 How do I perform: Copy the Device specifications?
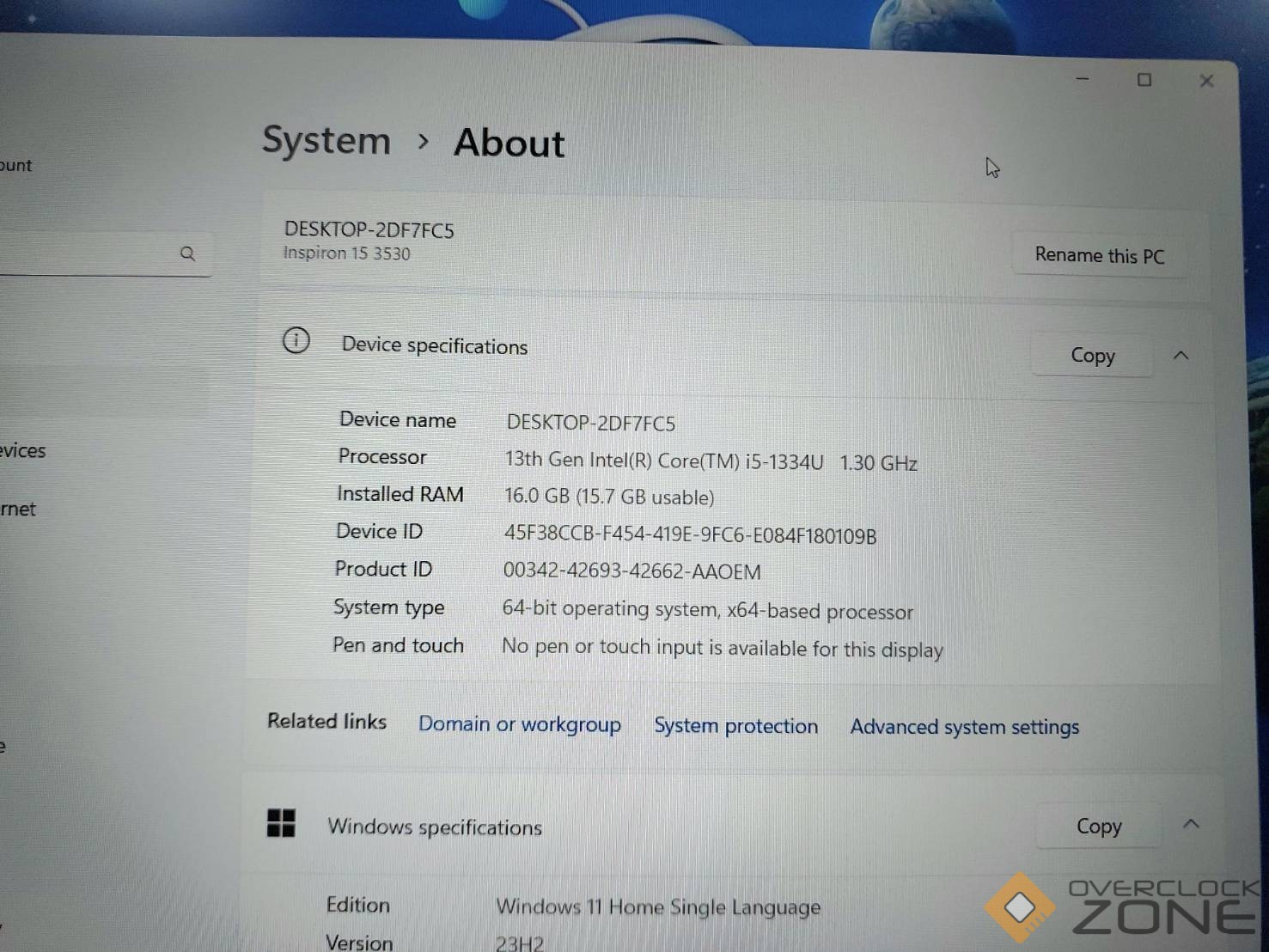pyautogui.click(x=1092, y=355)
